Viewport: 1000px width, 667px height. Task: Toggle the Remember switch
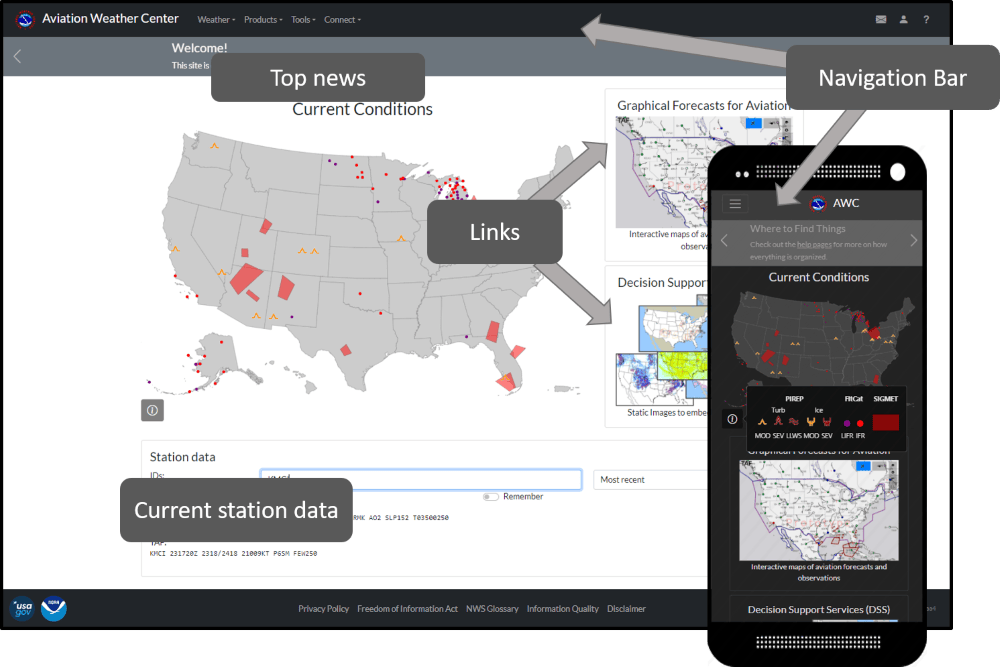tap(490, 497)
